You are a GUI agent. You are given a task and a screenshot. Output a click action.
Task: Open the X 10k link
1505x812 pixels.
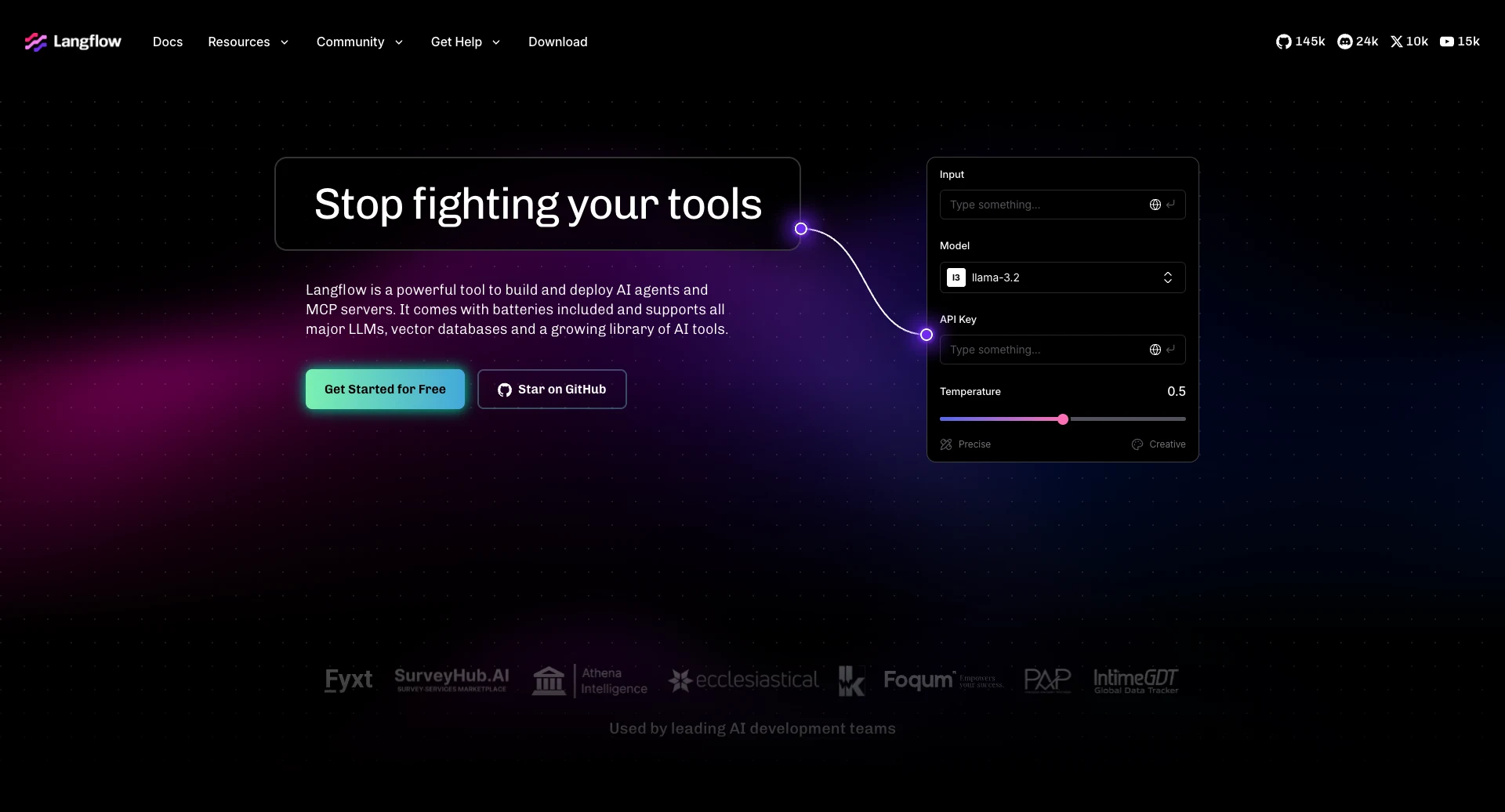coord(1409,42)
